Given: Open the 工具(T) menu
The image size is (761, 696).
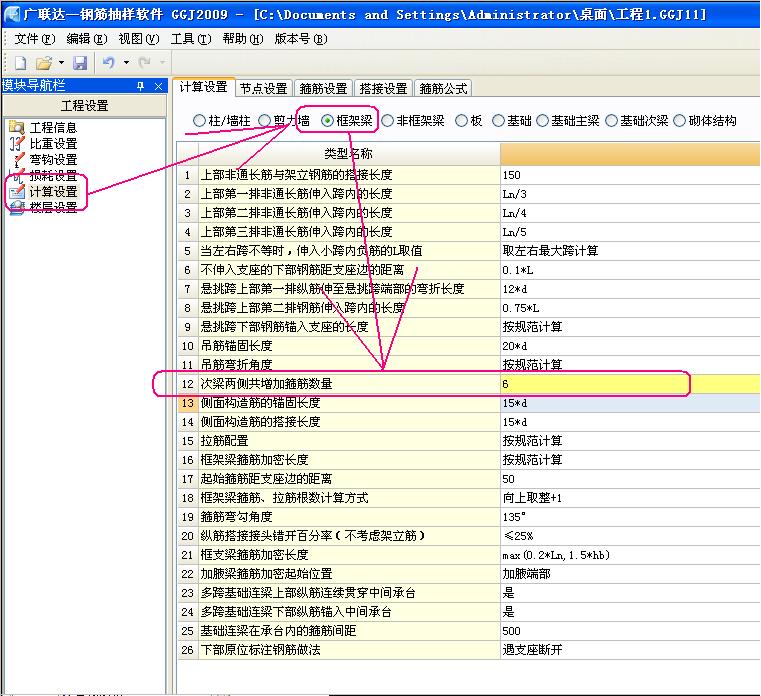Looking at the screenshot, I should [x=191, y=38].
